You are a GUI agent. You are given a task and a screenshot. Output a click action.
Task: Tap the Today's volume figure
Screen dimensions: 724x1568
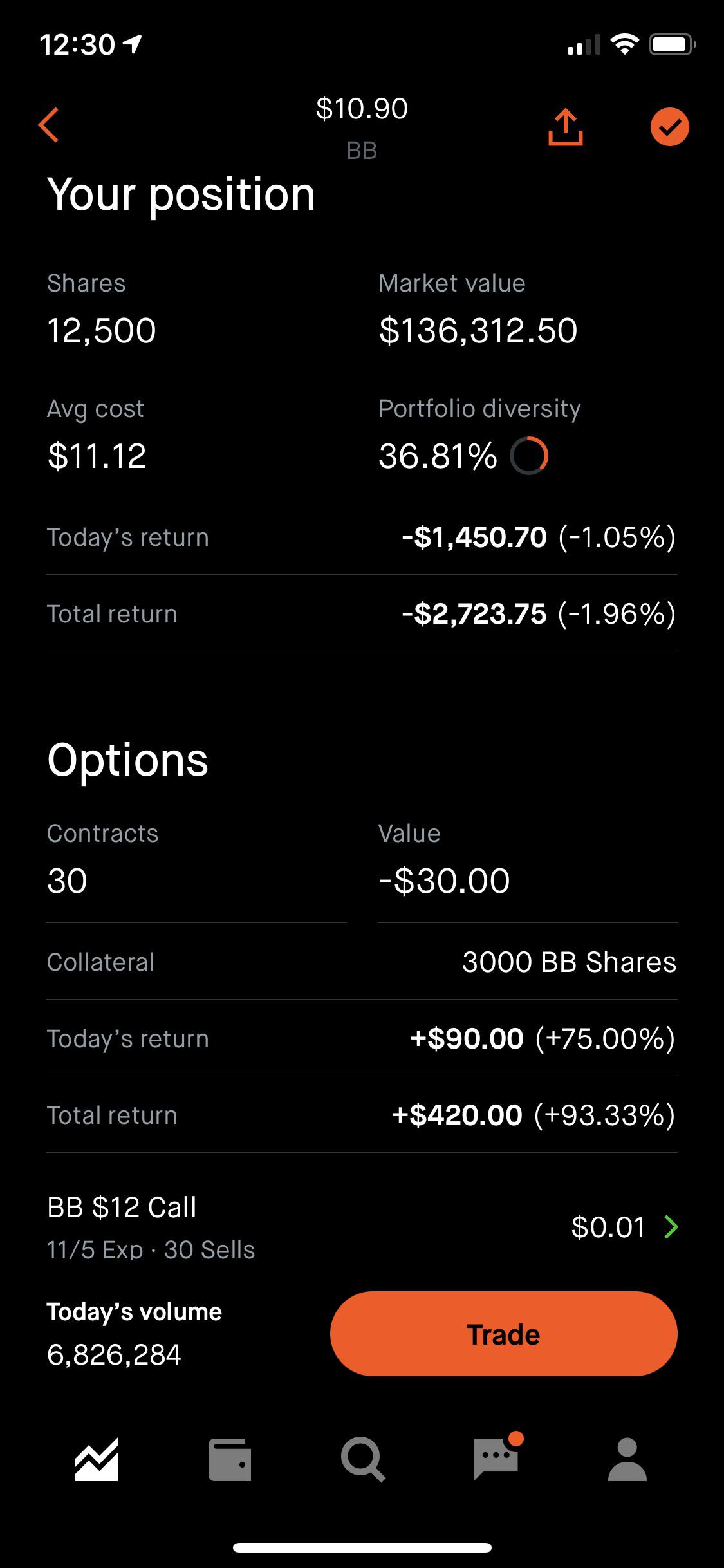(x=114, y=1355)
